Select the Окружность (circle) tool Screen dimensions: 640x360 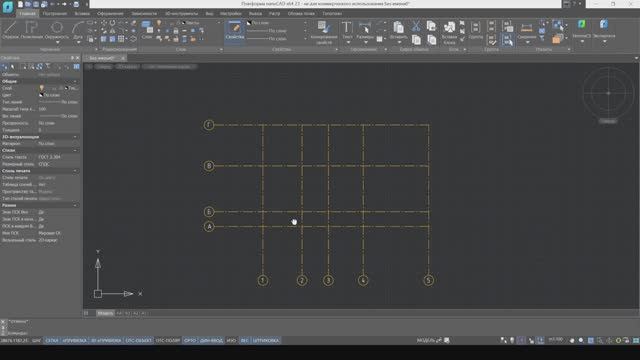57,30
